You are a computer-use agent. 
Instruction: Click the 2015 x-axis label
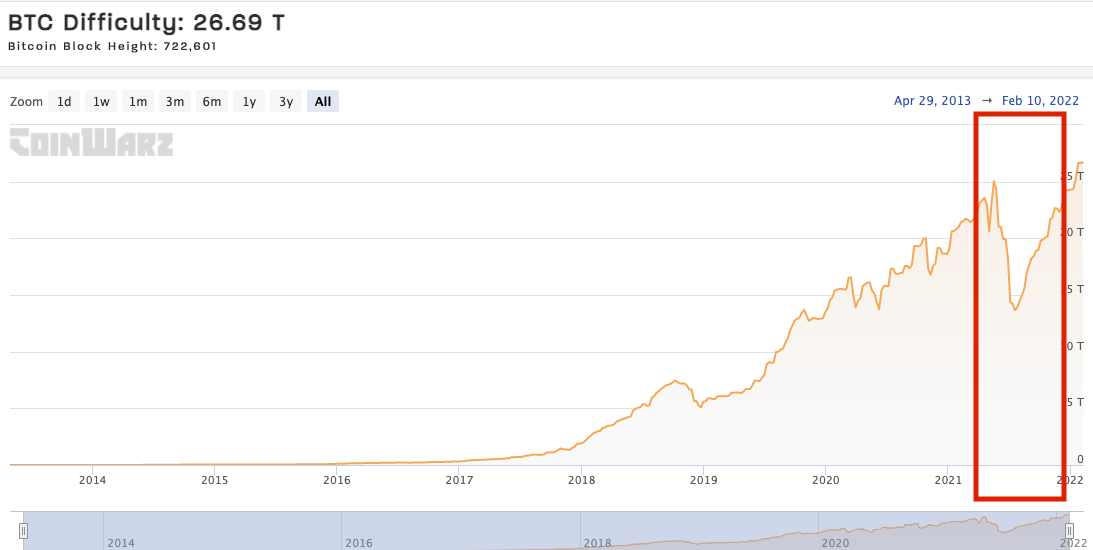[215, 480]
